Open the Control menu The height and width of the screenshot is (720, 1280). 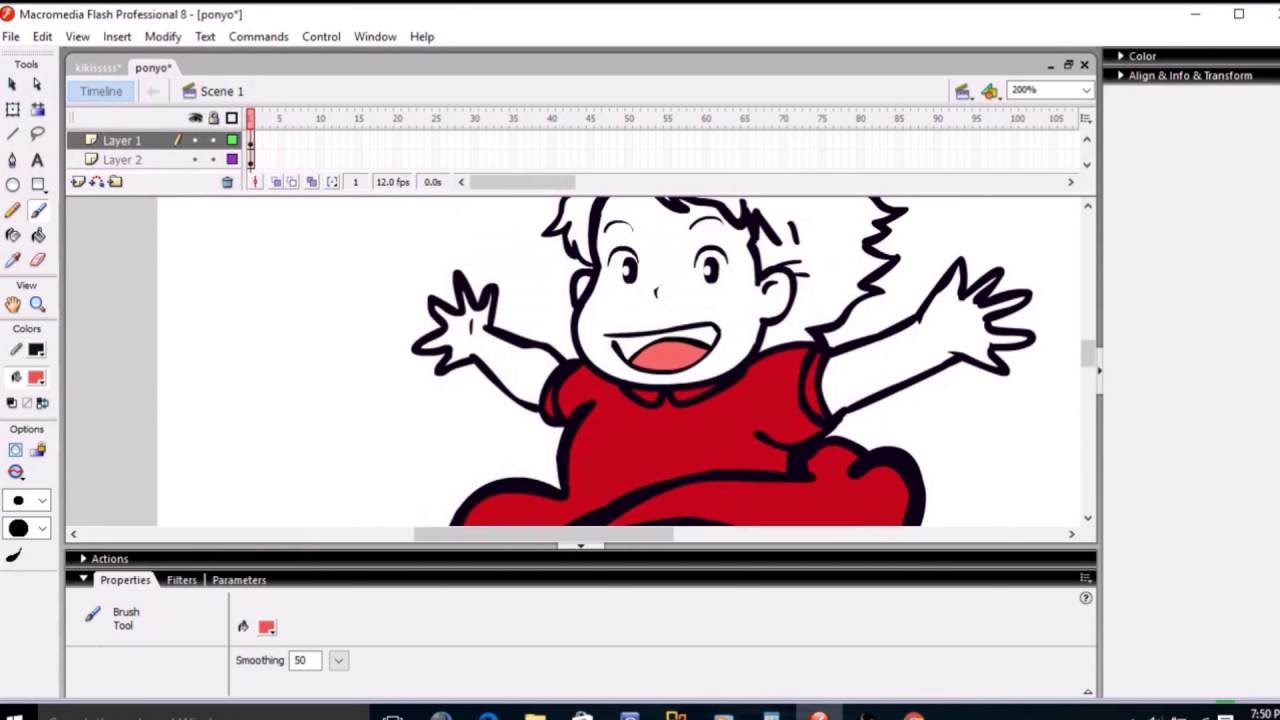click(321, 37)
